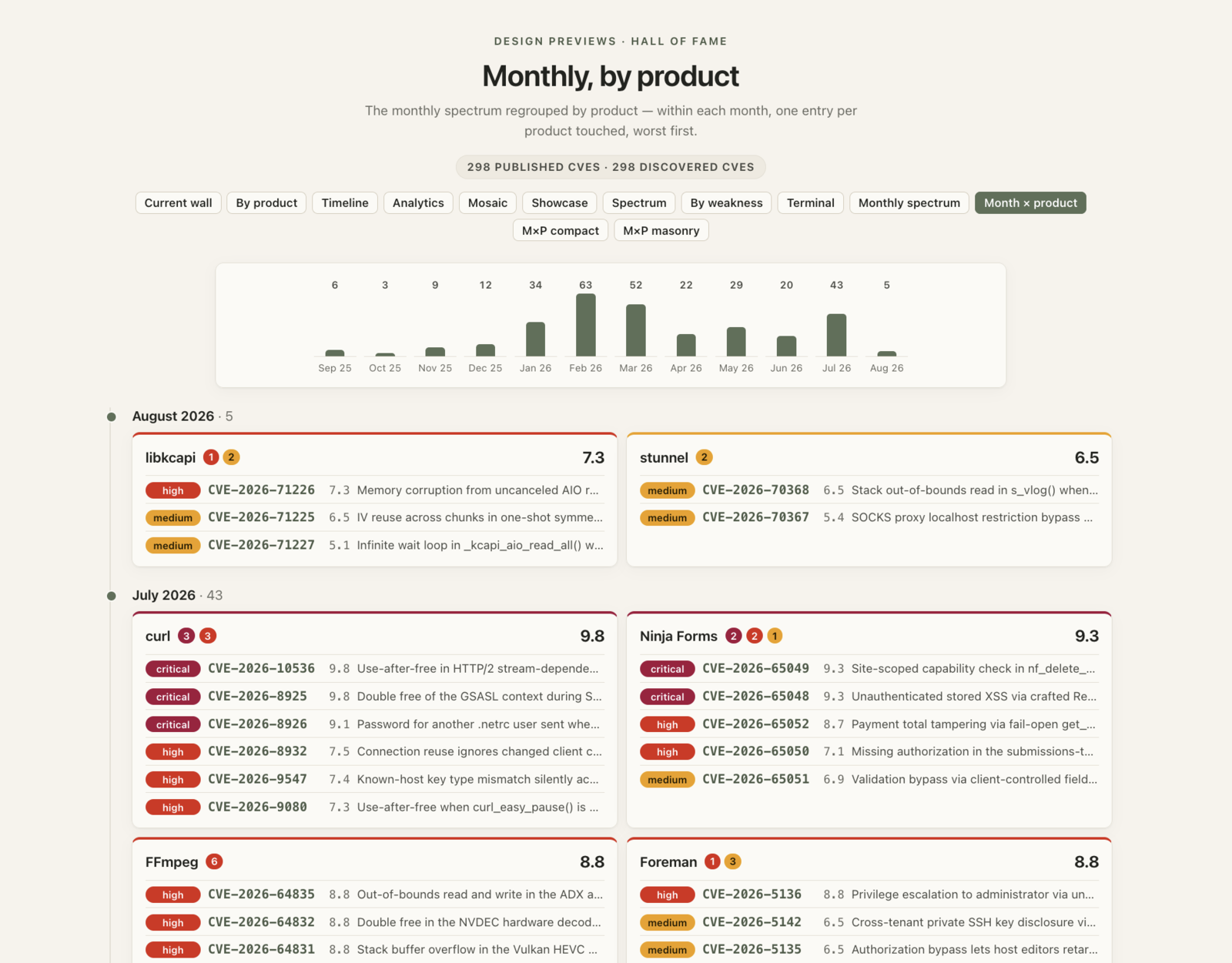Open CVE-2026-71225 entry
The width and height of the screenshot is (1232, 963).
point(374,517)
